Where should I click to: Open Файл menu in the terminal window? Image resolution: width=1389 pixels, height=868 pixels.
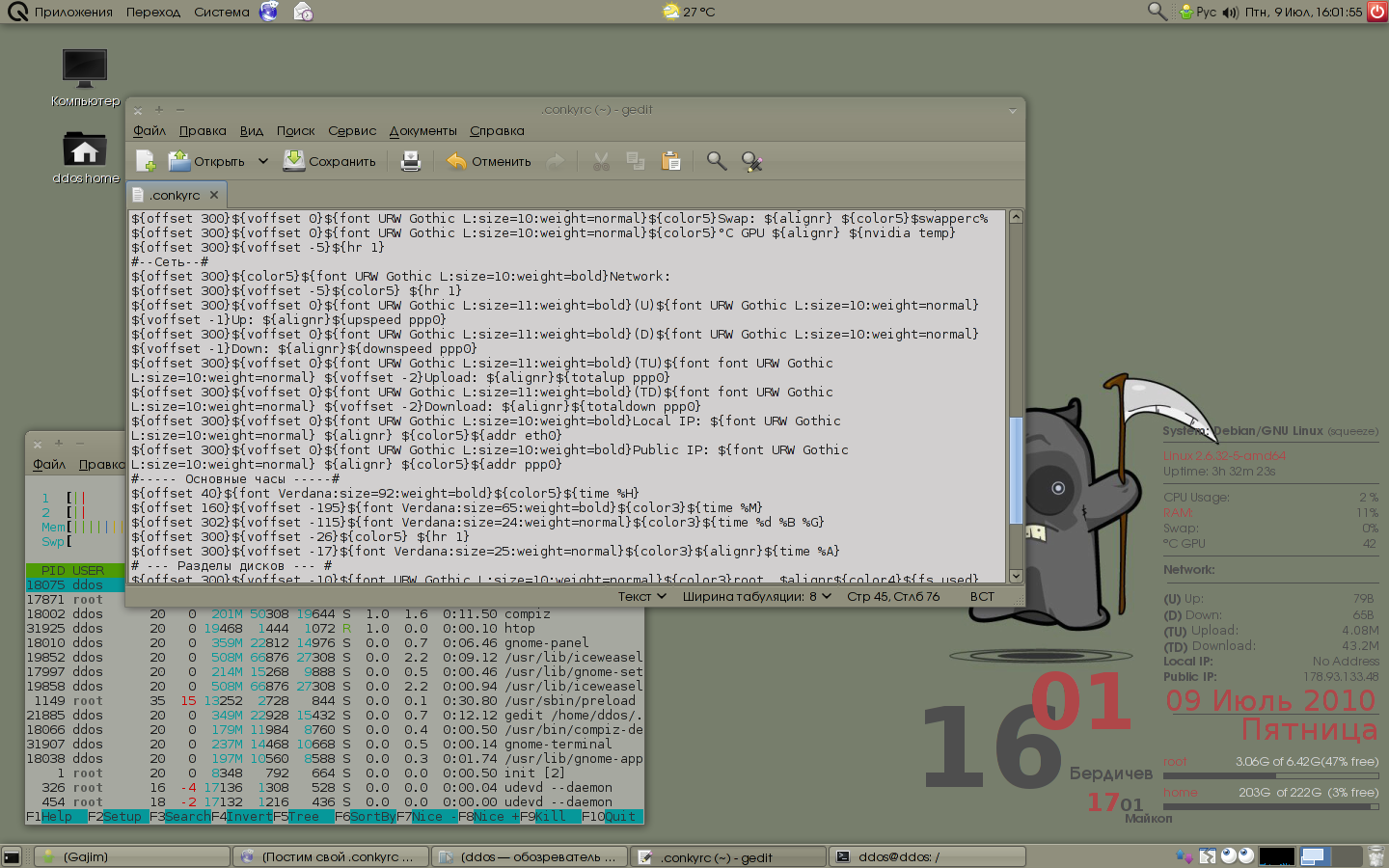[x=49, y=464]
